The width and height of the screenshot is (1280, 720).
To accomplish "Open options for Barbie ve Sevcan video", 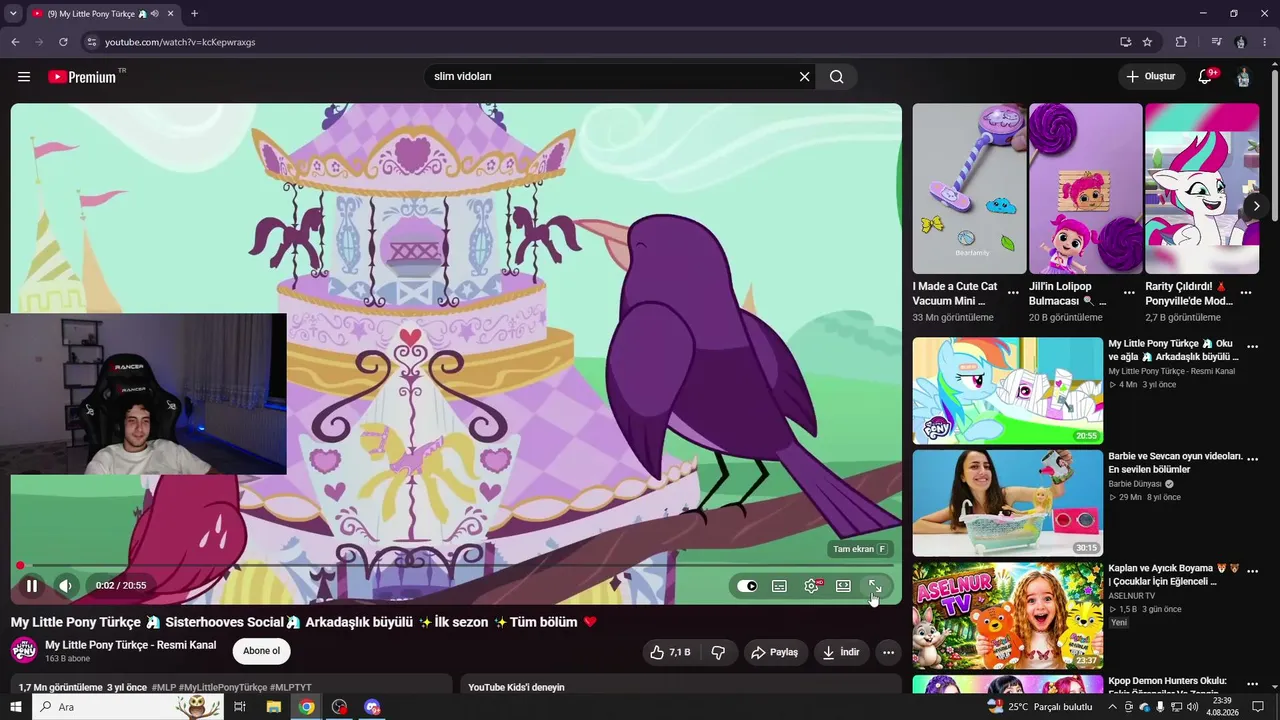I will click(x=1252, y=459).
